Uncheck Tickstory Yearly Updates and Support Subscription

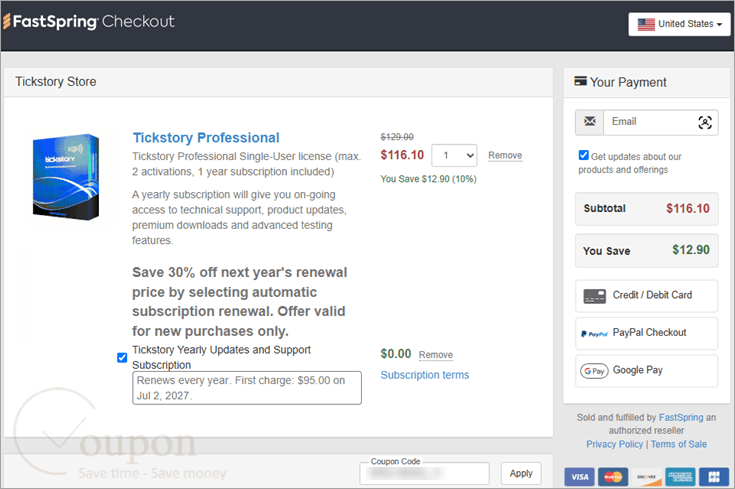(x=122, y=358)
